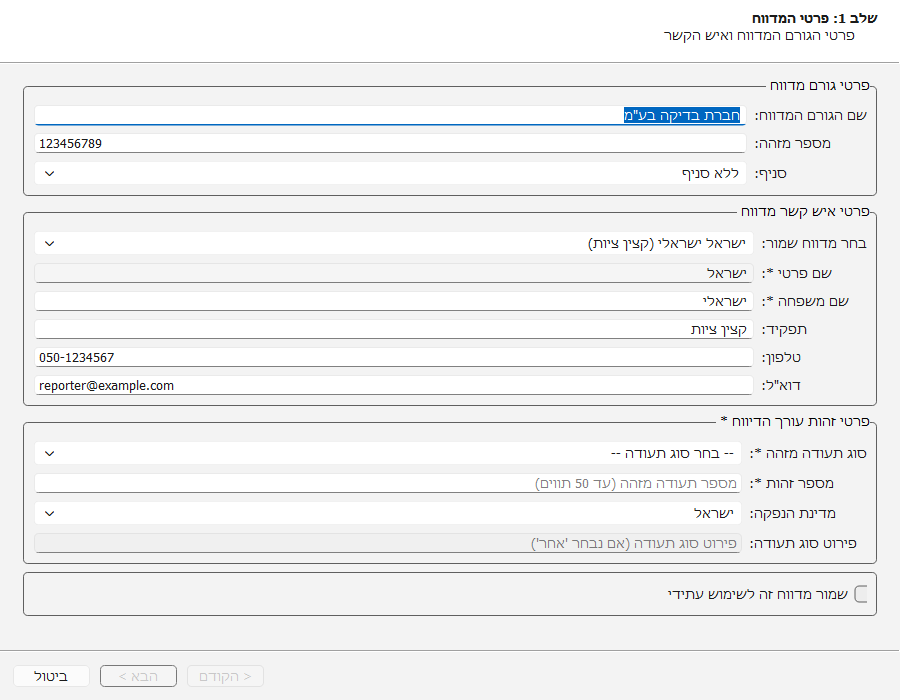Screen dimensions: 900x700
Task: Focus the 'שם הגורם המדווח' text field
Action: click(392, 115)
